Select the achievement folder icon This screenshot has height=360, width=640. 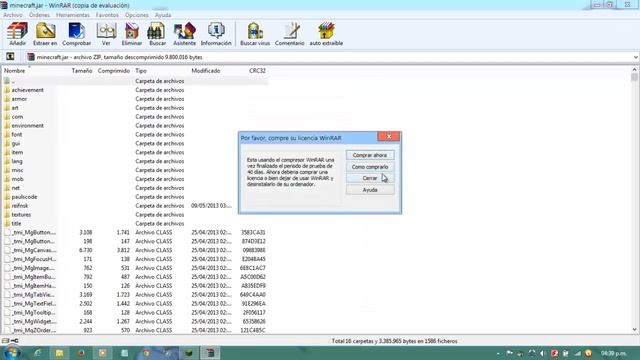point(7,90)
